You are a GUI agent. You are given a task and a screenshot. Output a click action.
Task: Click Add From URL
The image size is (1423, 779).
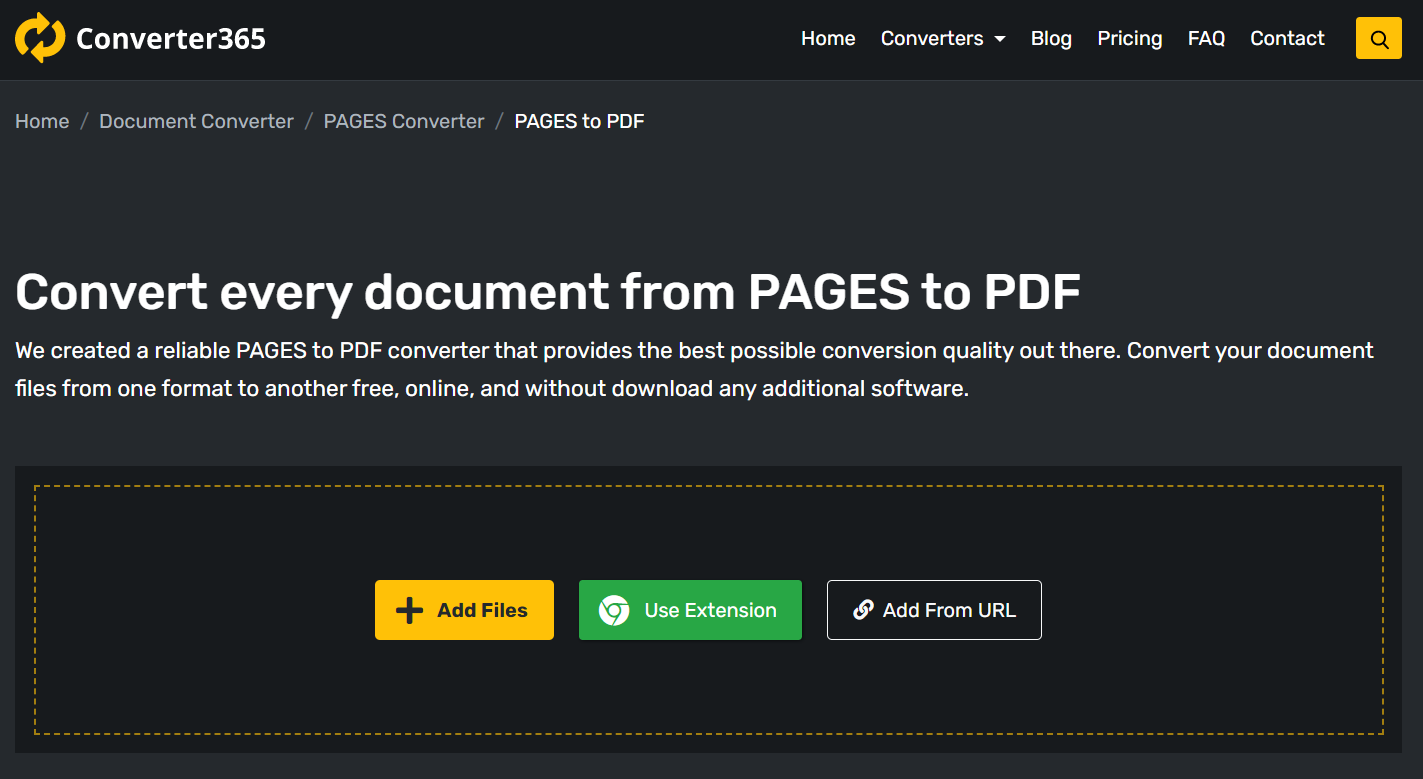tap(933, 610)
